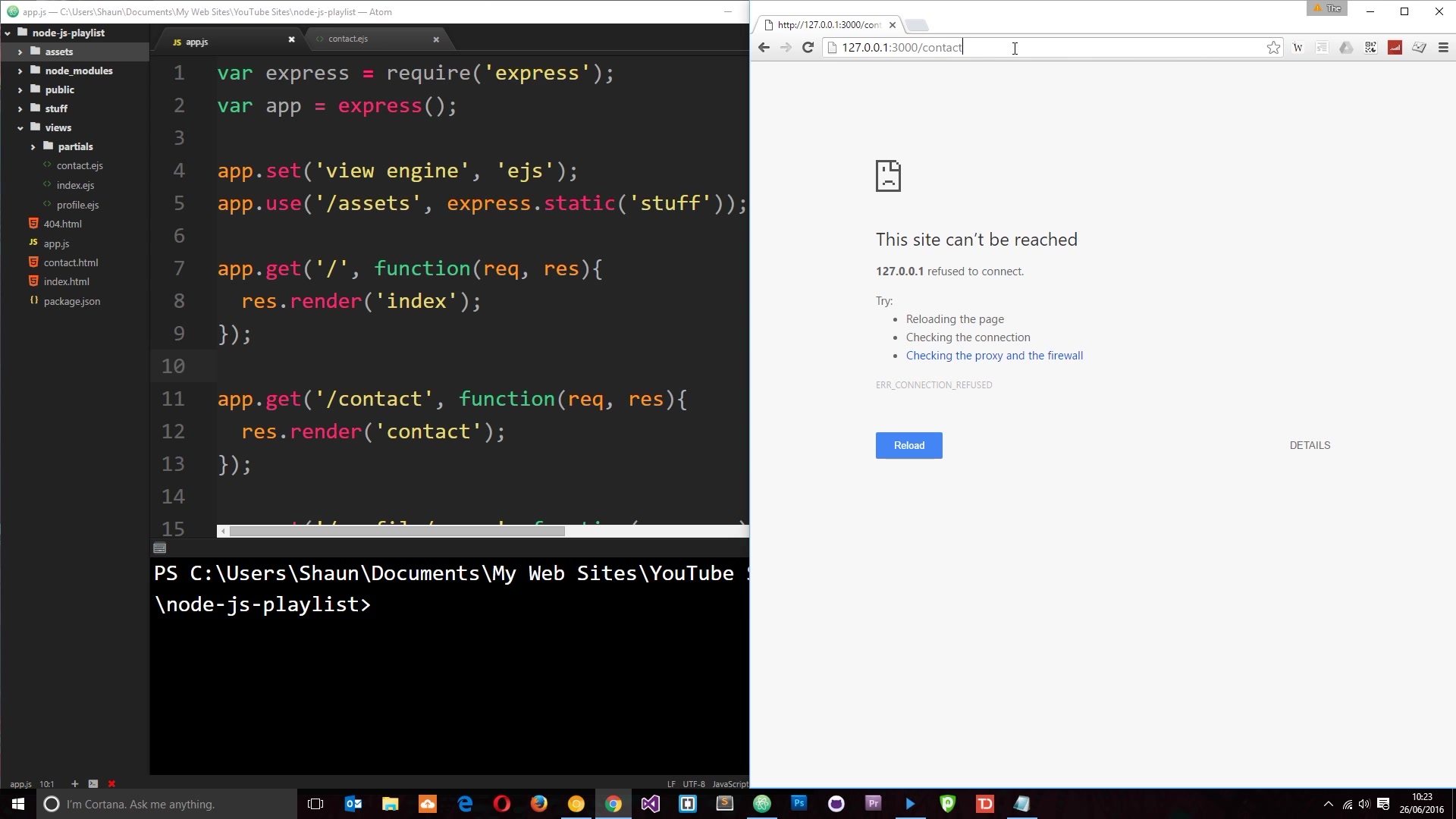
Task: Open the red analytics extension icon
Action: coord(1395,47)
